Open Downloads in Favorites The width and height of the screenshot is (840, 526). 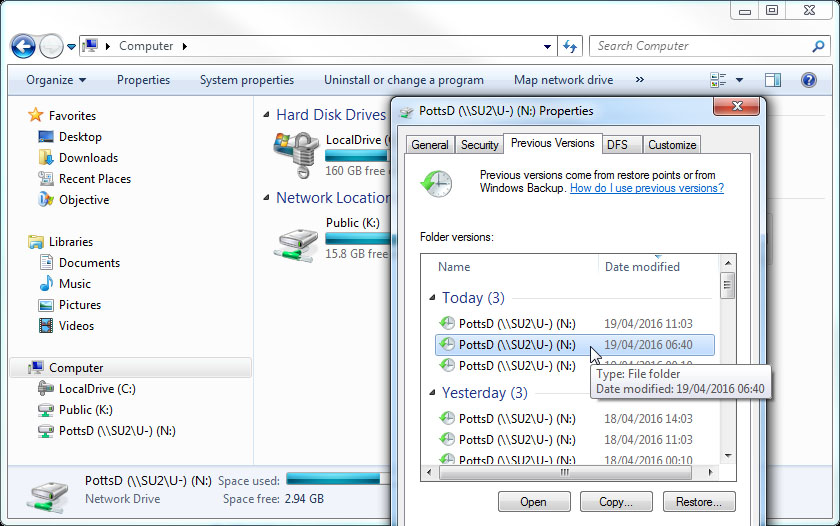88,157
